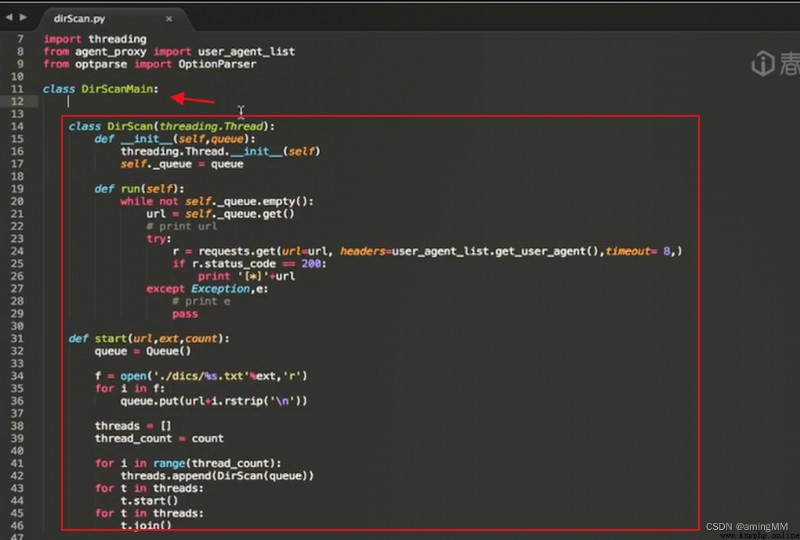Image resolution: width=800 pixels, height=540 pixels.
Task: Click 'requests.get' on line 24
Action: click(237, 251)
